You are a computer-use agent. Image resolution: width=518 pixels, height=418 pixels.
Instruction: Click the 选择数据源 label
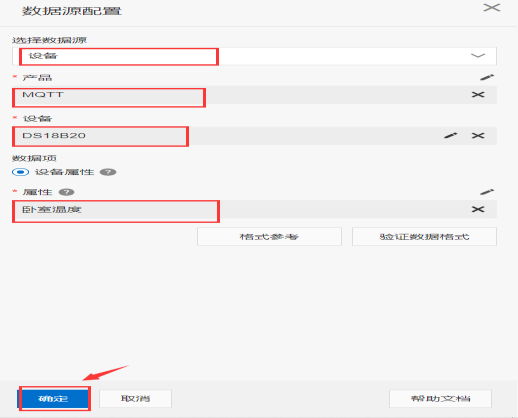click(x=49, y=40)
